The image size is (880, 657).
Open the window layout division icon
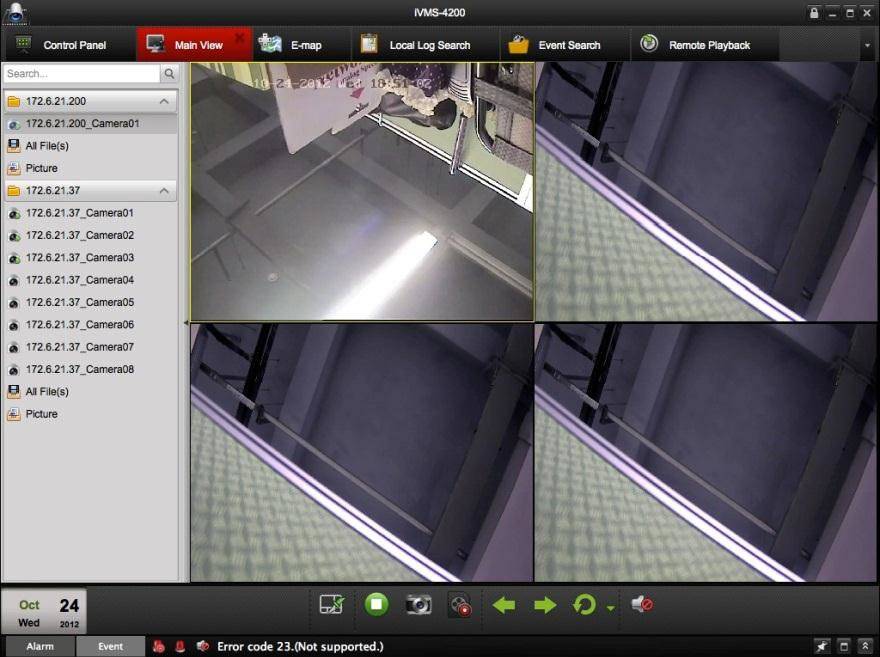pos(332,604)
